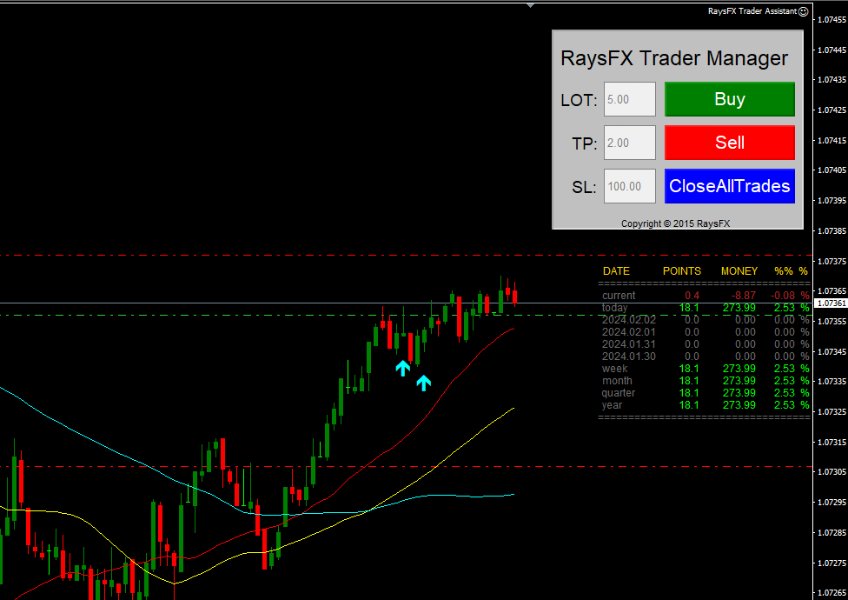Image resolution: width=848 pixels, height=600 pixels.
Task: Select the SL input box
Action: pos(630,186)
